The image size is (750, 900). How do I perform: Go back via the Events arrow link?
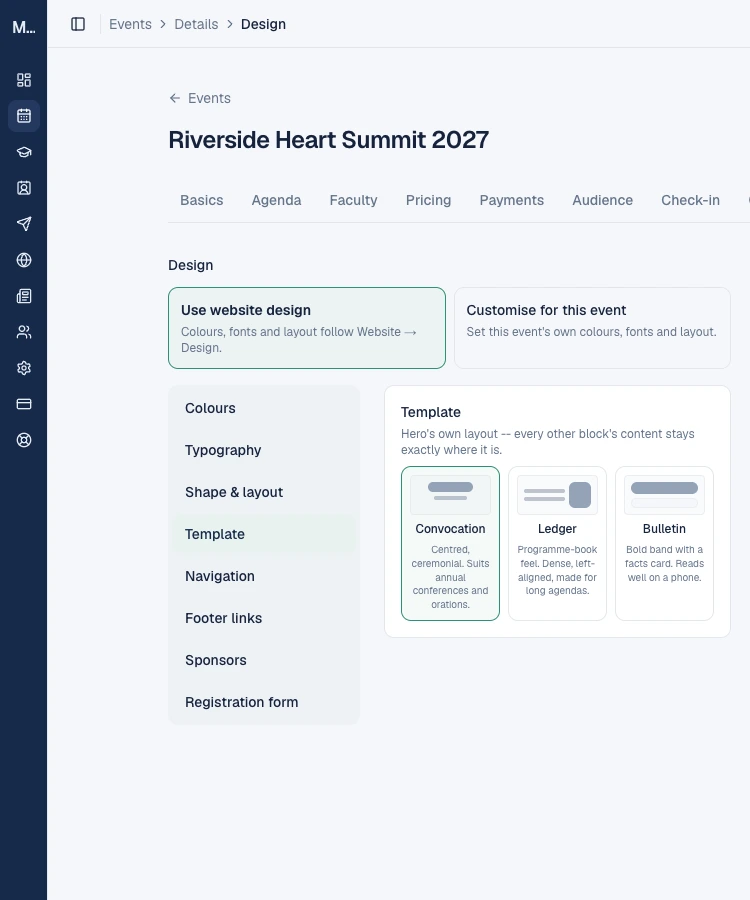click(x=200, y=98)
